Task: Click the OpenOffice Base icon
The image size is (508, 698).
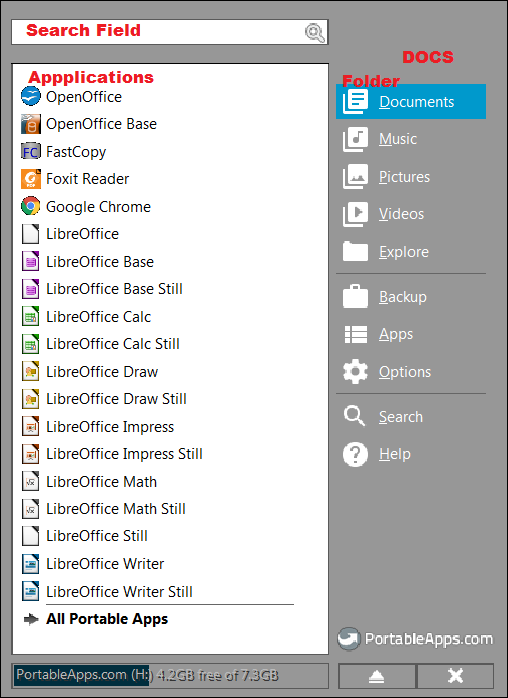Action: (31, 124)
